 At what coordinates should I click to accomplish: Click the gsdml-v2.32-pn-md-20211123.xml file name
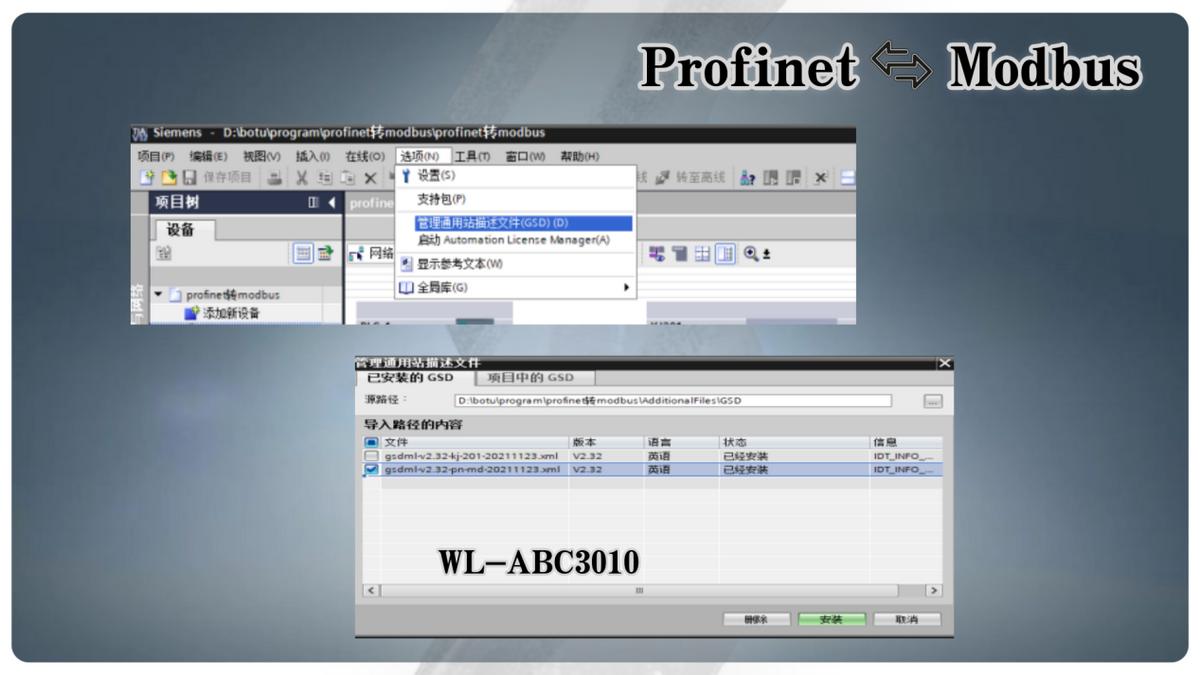click(472, 468)
